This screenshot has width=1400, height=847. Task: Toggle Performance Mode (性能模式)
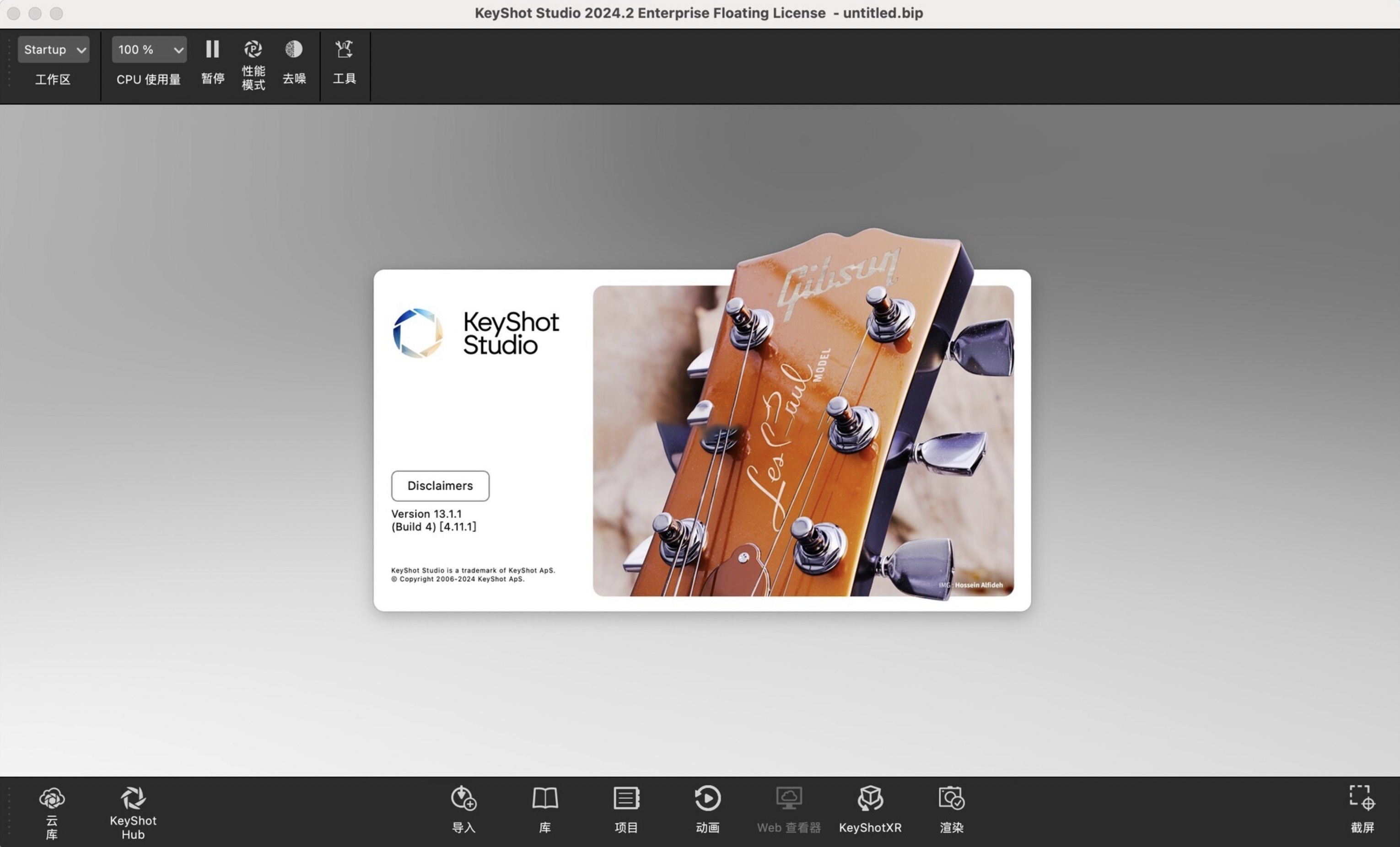(253, 50)
